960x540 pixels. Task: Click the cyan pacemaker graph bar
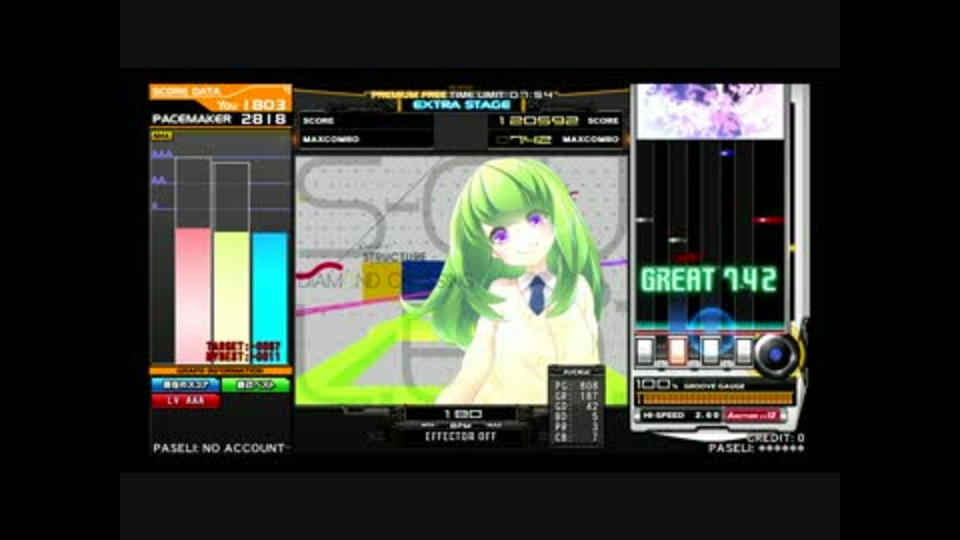[269, 298]
